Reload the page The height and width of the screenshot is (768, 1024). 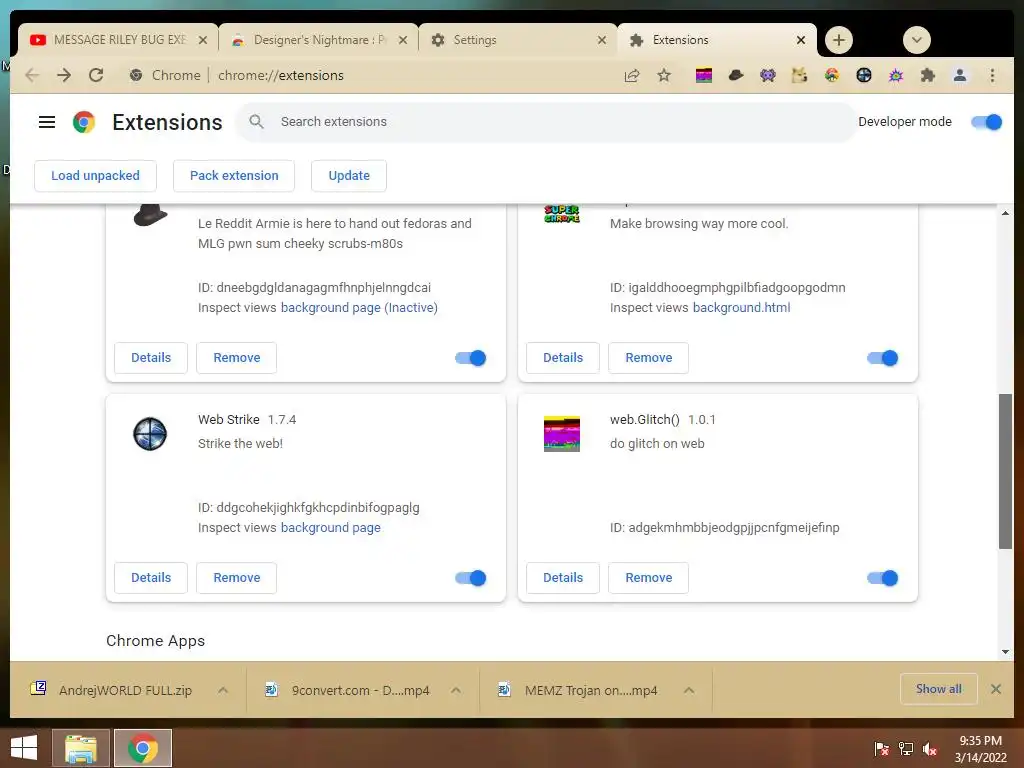(x=96, y=75)
